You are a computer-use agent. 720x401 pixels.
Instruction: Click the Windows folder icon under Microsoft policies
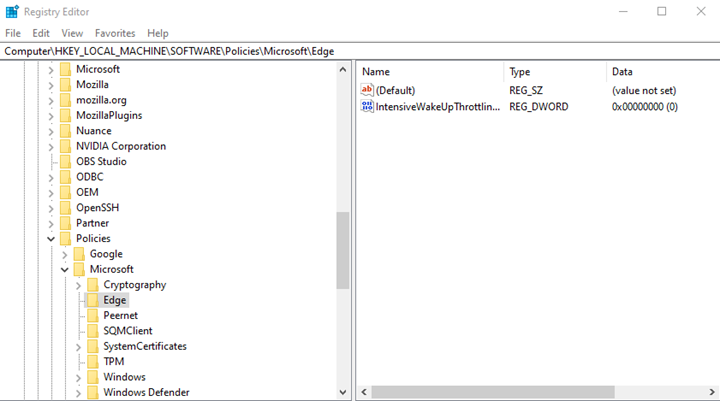(x=93, y=377)
